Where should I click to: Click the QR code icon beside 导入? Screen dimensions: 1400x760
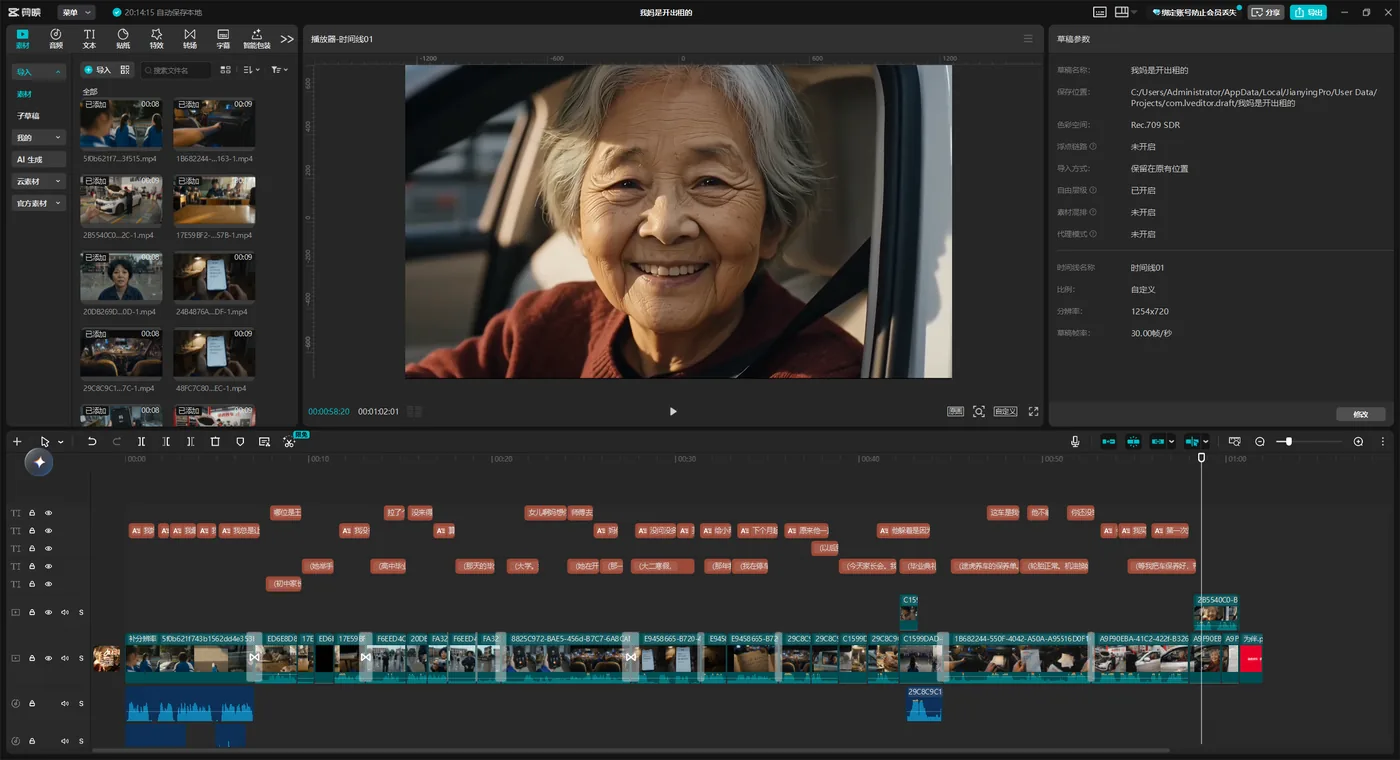coord(125,70)
